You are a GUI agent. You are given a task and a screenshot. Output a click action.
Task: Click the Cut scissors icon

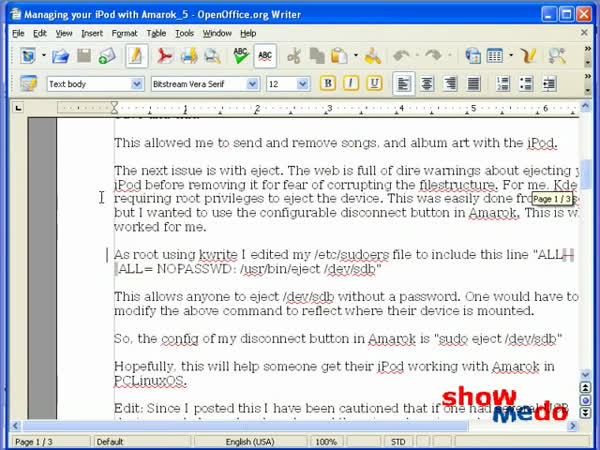[x=294, y=56]
